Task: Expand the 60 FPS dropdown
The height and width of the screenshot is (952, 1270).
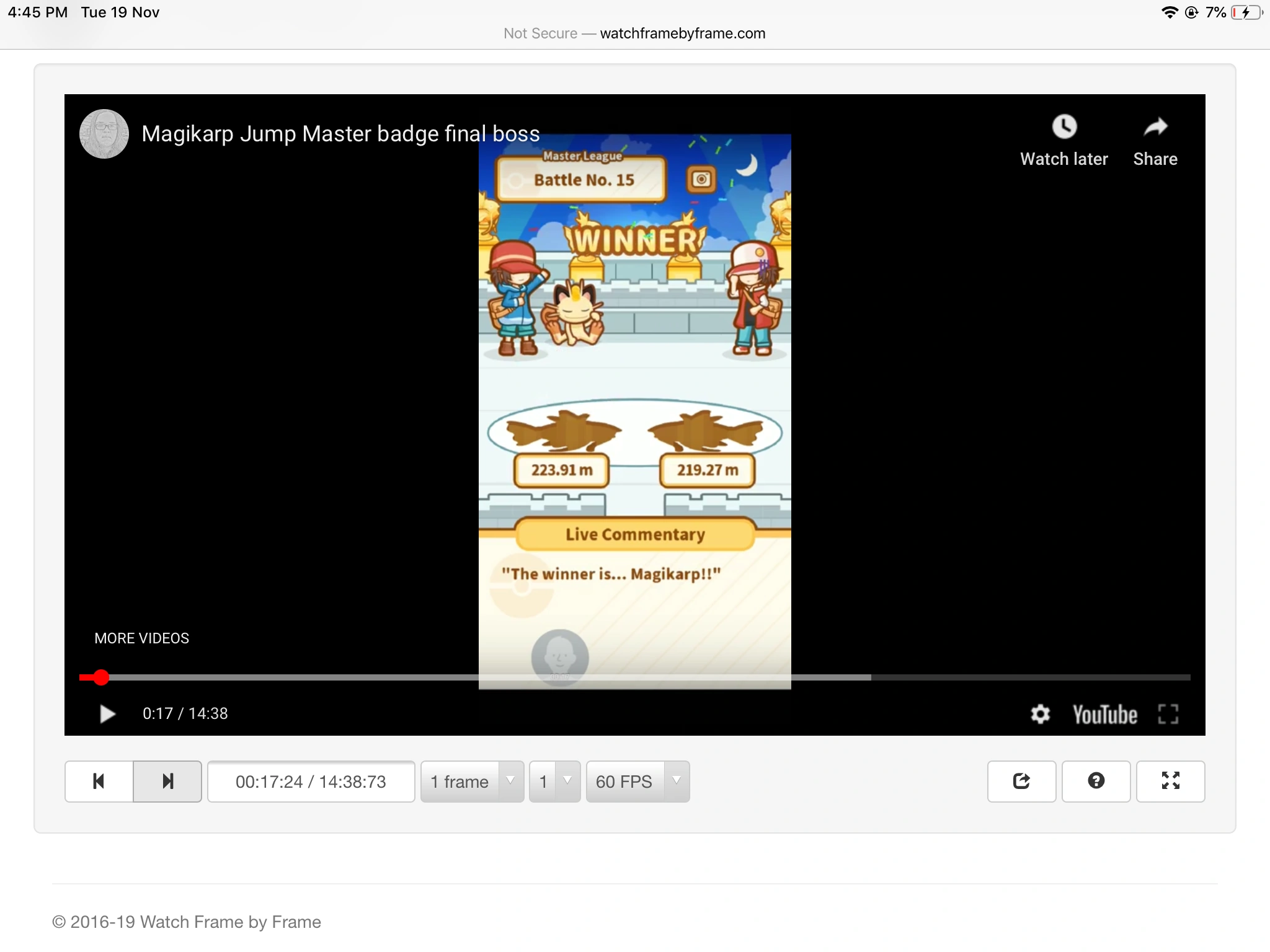Action: coord(637,781)
